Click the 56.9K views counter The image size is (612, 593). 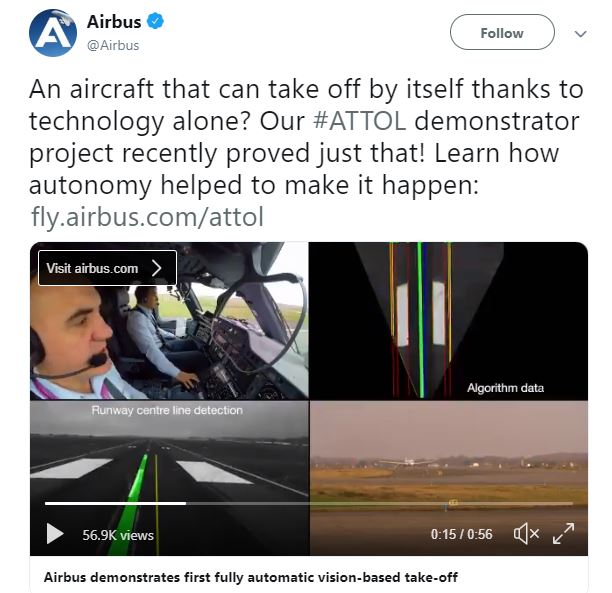(x=118, y=535)
